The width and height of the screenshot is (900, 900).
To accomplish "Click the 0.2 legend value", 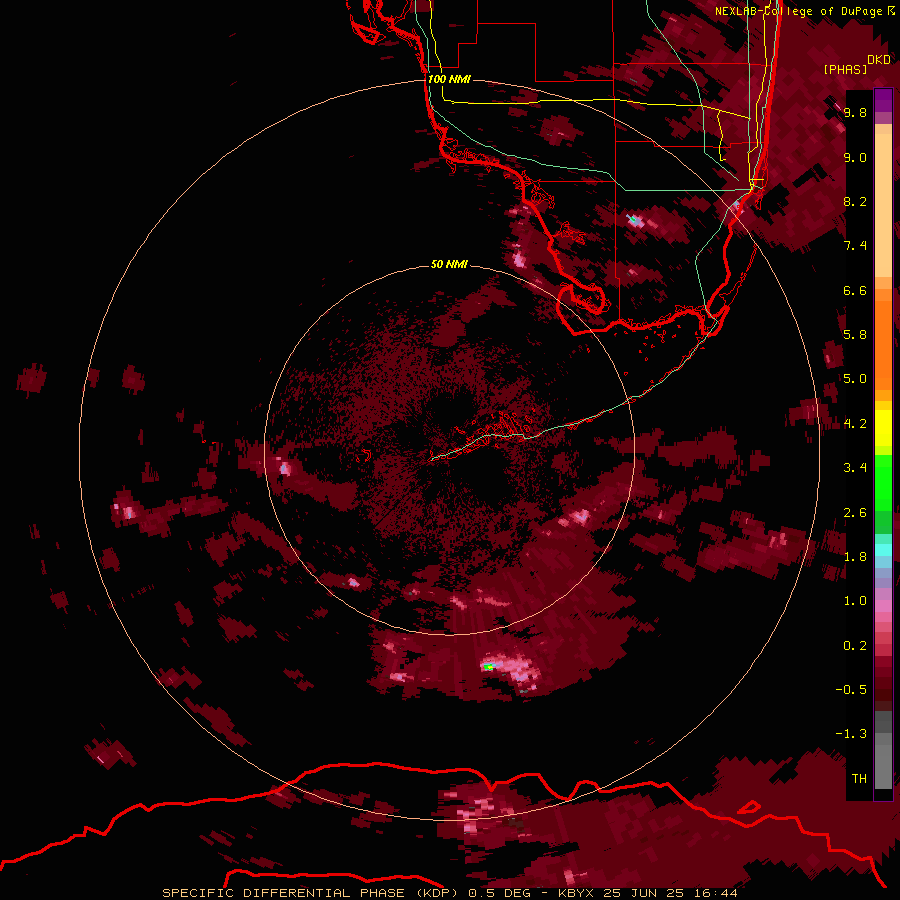I will 855,646.
